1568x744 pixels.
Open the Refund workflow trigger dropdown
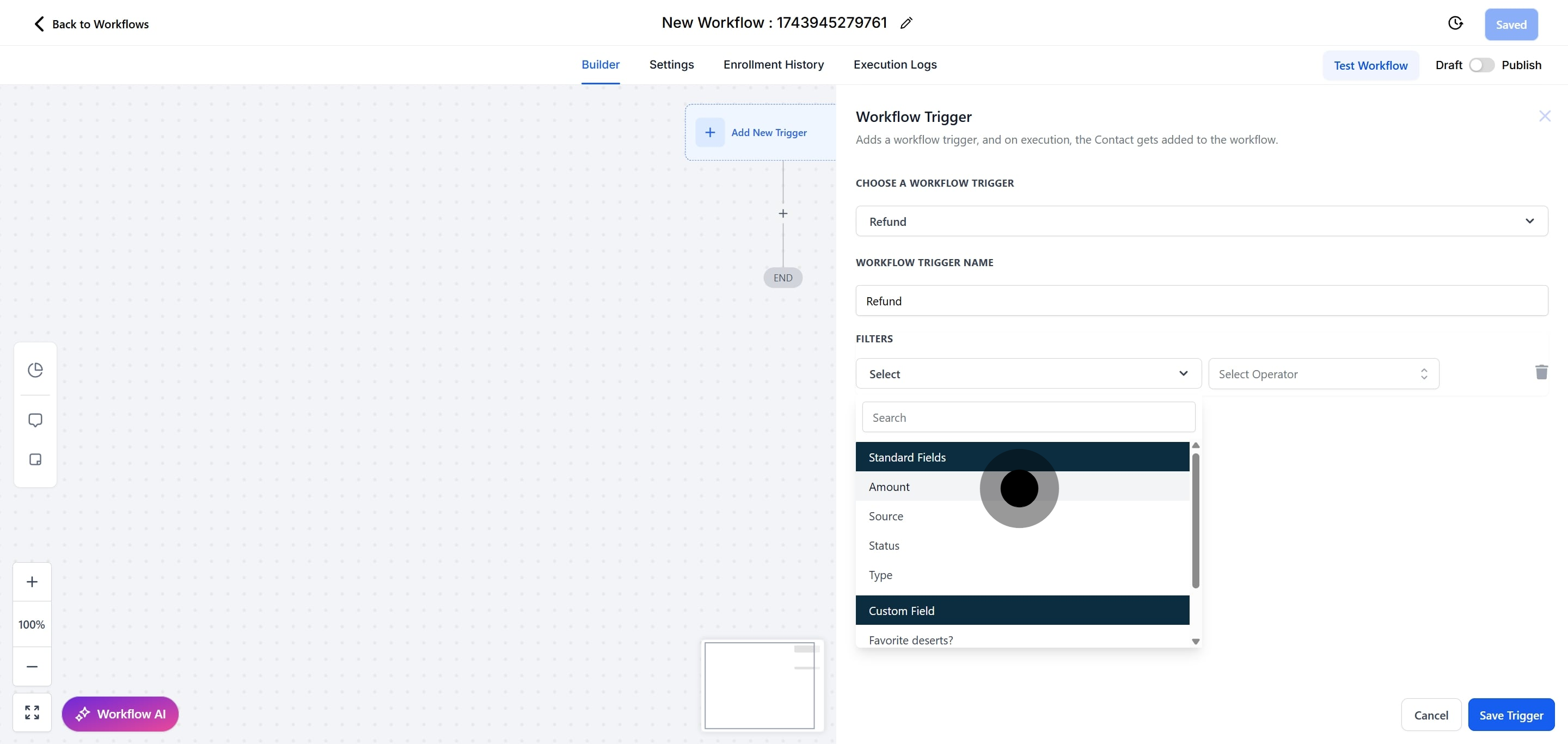(x=1202, y=221)
